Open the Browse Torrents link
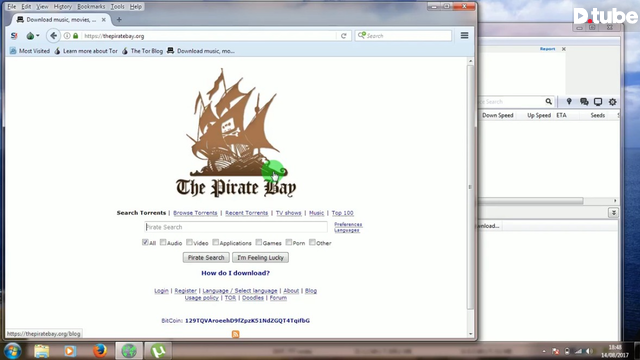The height and width of the screenshot is (360, 640). 195,213
